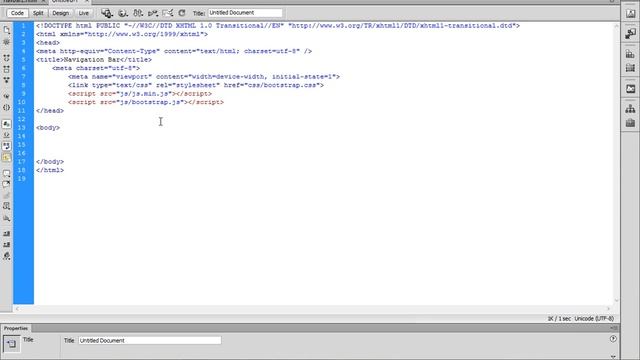Select the Properties panel tab
The height and width of the screenshot is (360, 640).
coord(16,328)
